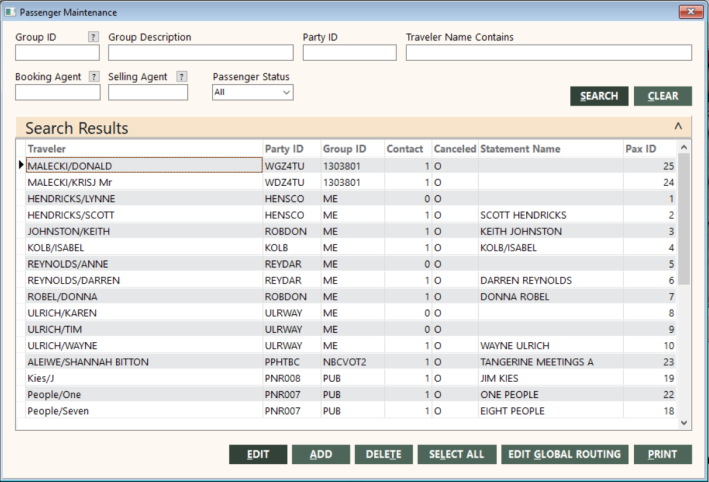
Task: Open the Group ID lookup help icon
Action: [93, 37]
